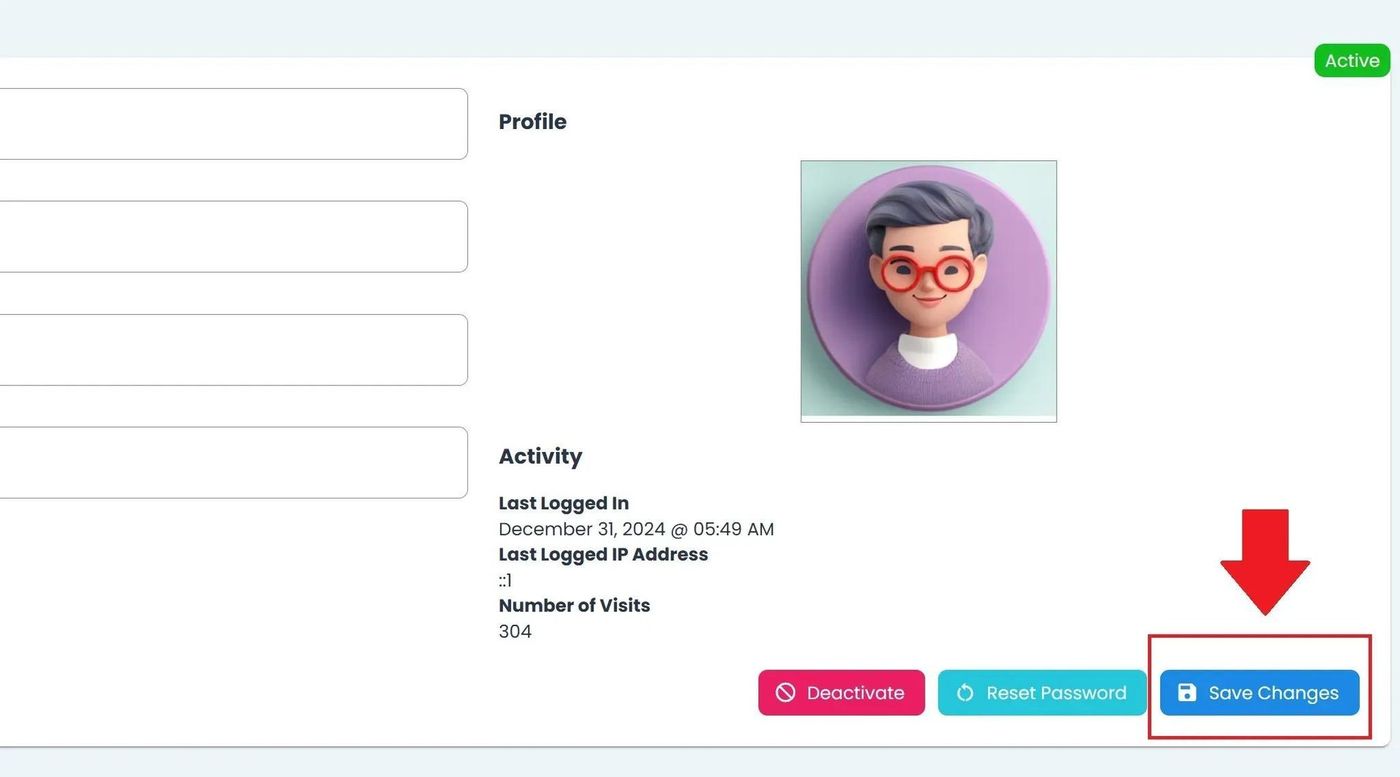Screen dimensions: 1400x777
Task: Click the green Active status badge
Action: [1352, 61]
